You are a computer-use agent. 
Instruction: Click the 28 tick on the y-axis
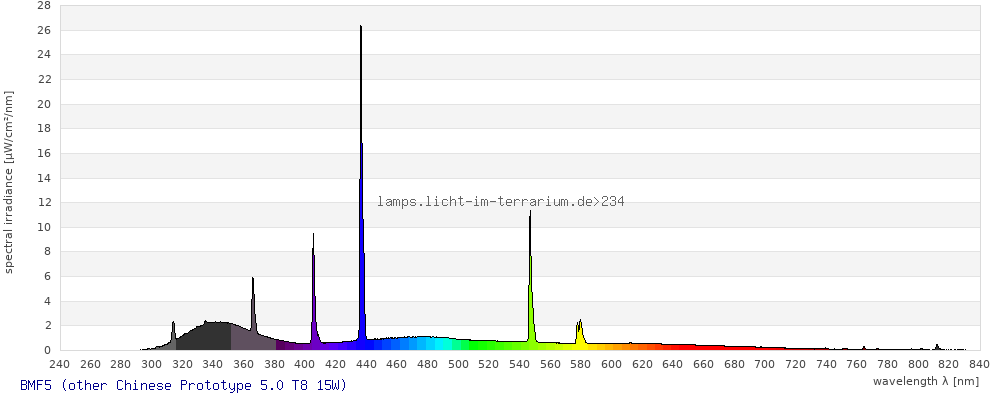pos(43,5)
